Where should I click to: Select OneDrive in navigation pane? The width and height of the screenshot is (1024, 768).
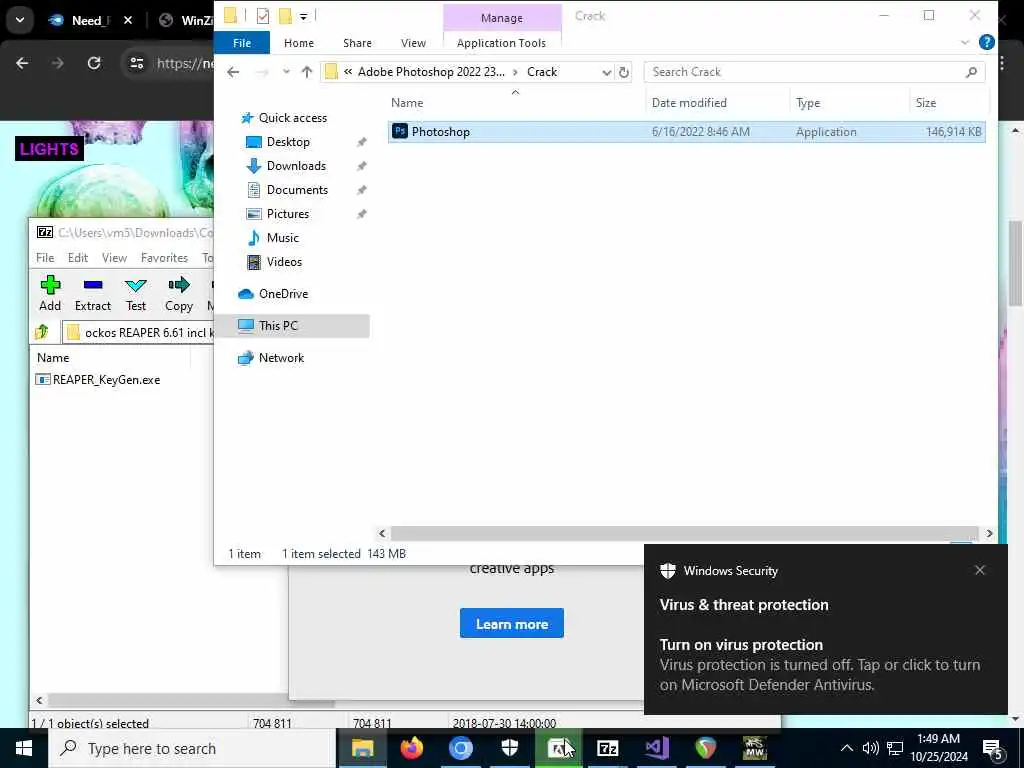[x=282, y=294]
